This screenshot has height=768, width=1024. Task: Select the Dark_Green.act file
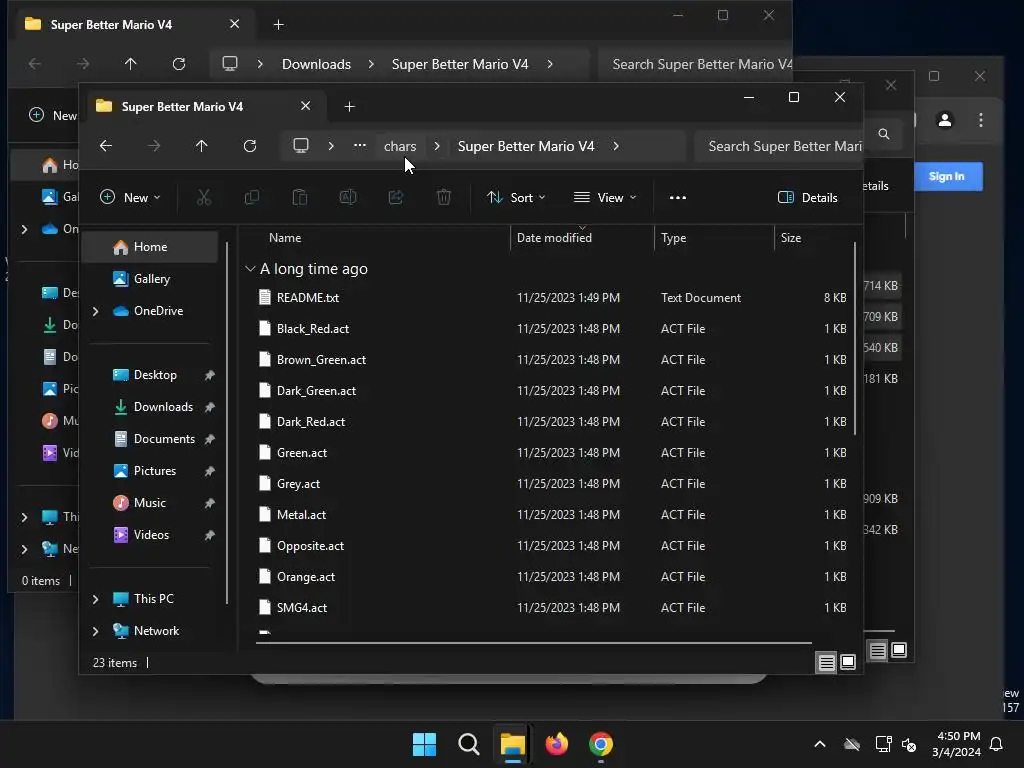pos(552,391)
